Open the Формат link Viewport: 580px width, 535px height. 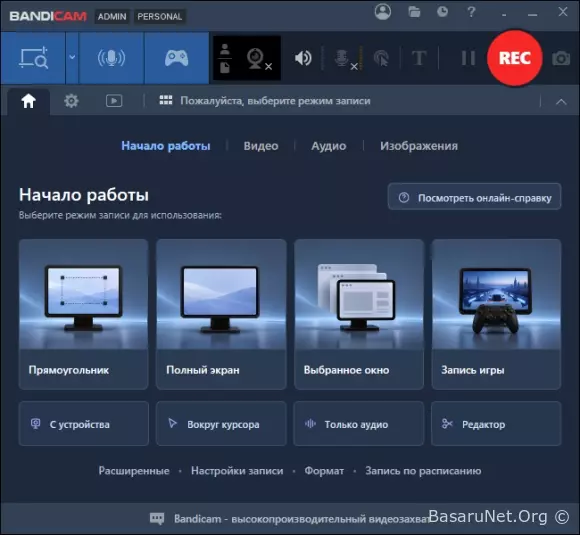pos(324,471)
